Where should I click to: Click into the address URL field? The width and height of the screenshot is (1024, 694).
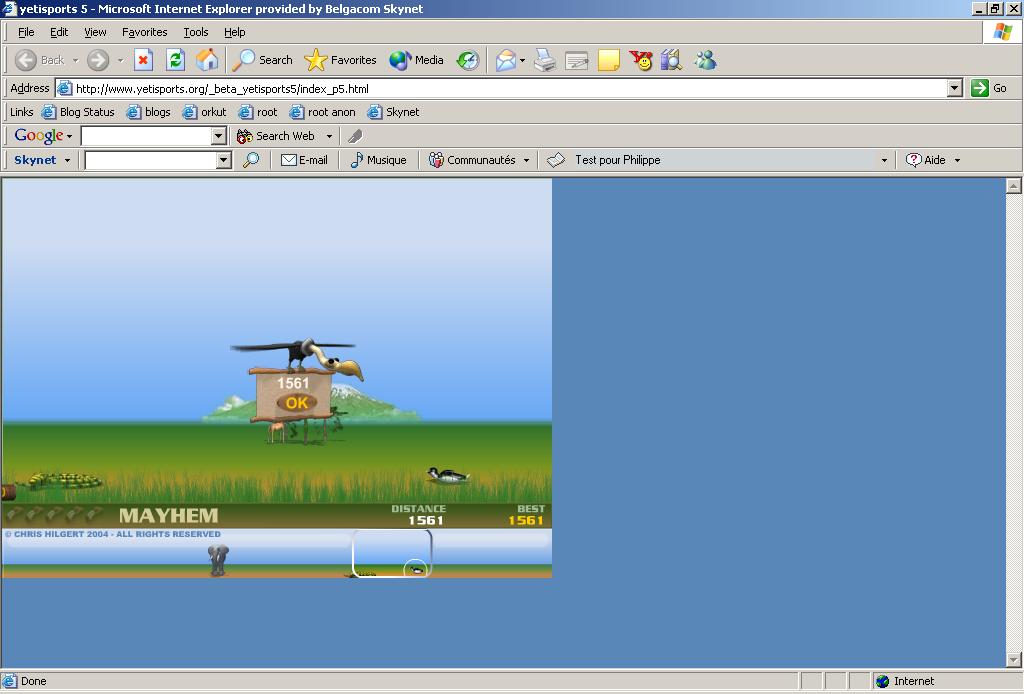point(501,88)
